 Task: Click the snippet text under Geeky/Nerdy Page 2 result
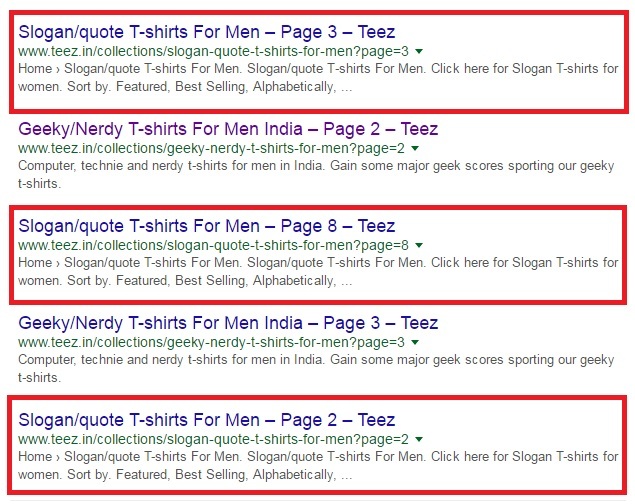tap(316, 174)
